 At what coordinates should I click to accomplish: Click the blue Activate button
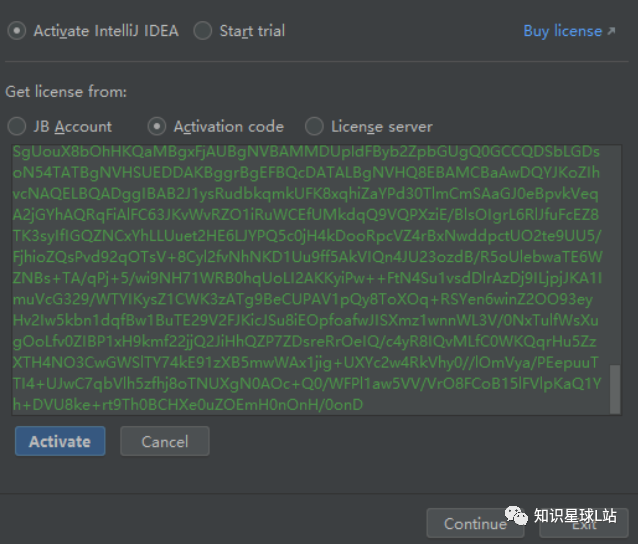(60, 441)
